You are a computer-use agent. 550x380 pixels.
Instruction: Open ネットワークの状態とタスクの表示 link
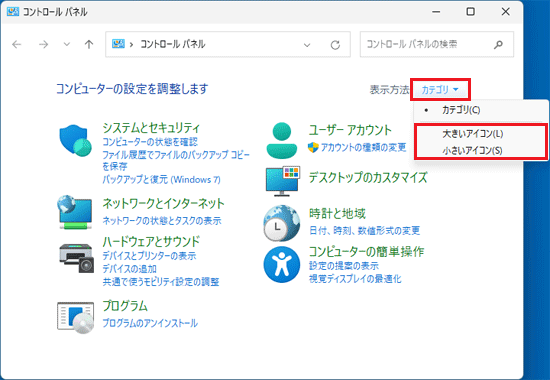pyautogui.click(x=162, y=221)
